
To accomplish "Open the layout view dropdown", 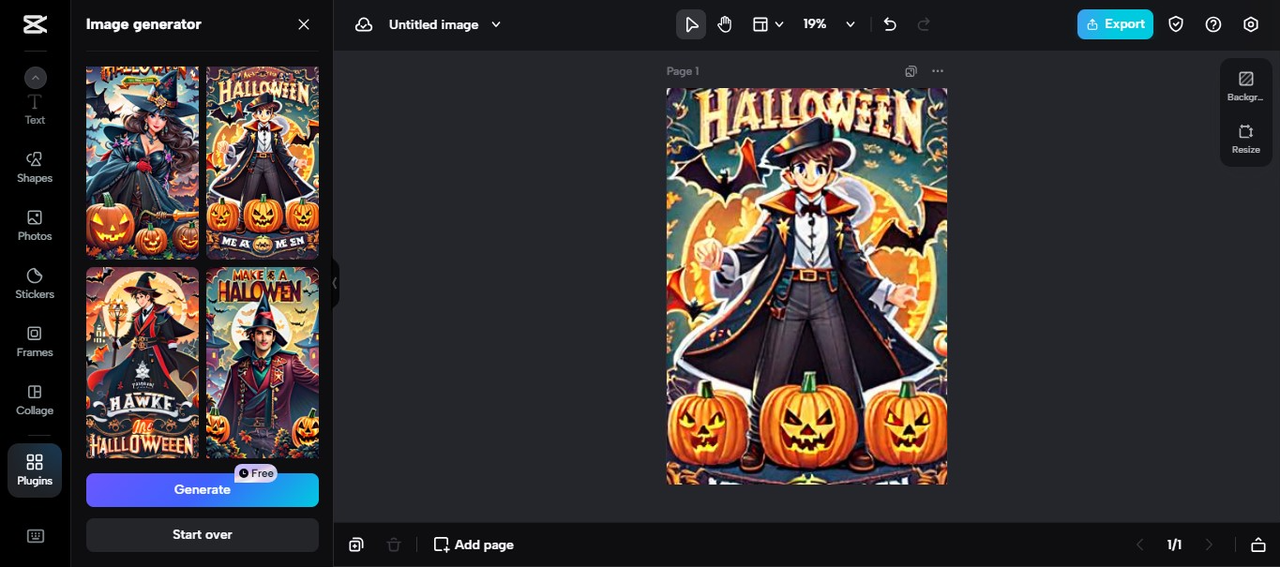I will pyautogui.click(x=768, y=24).
